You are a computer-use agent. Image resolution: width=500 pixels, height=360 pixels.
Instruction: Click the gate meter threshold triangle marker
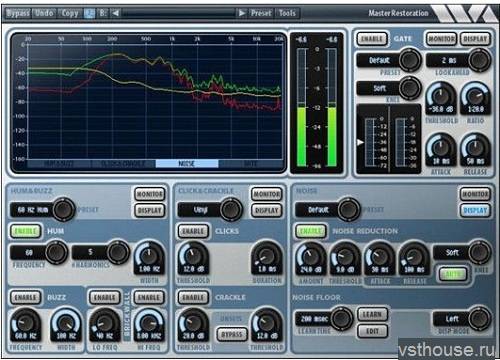(360, 142)
